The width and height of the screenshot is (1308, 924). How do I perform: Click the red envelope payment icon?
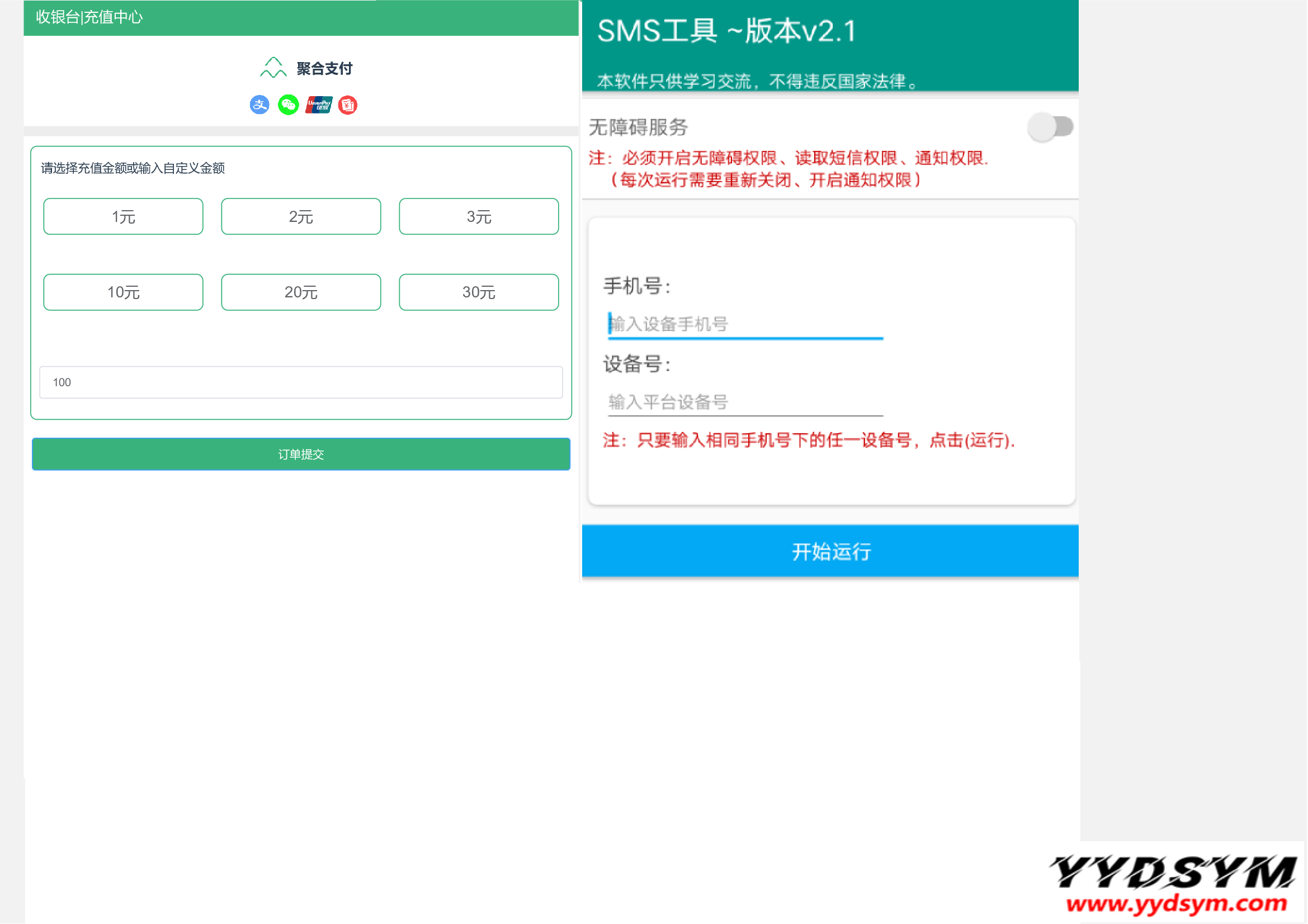(347, 105)
